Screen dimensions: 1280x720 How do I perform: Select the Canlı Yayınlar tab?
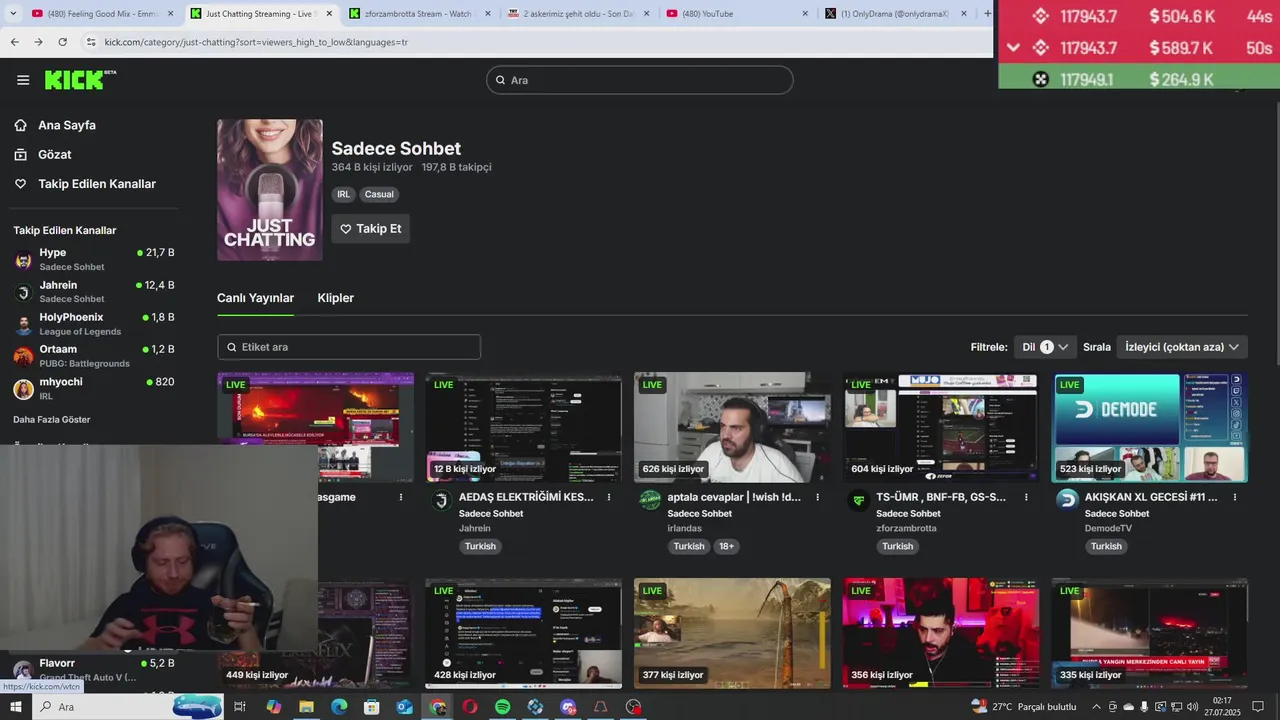pos(255,298)
